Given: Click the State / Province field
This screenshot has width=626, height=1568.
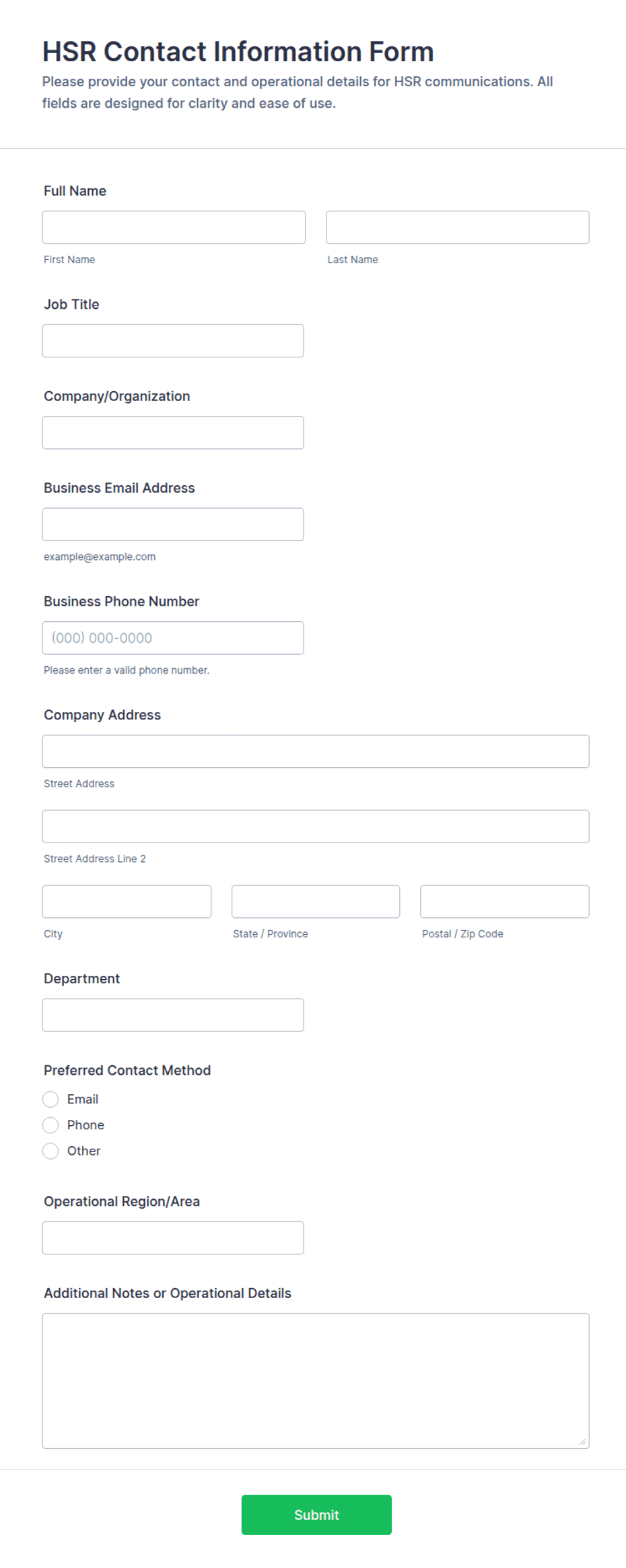Looking at the screenshot, I should (316, 902).
